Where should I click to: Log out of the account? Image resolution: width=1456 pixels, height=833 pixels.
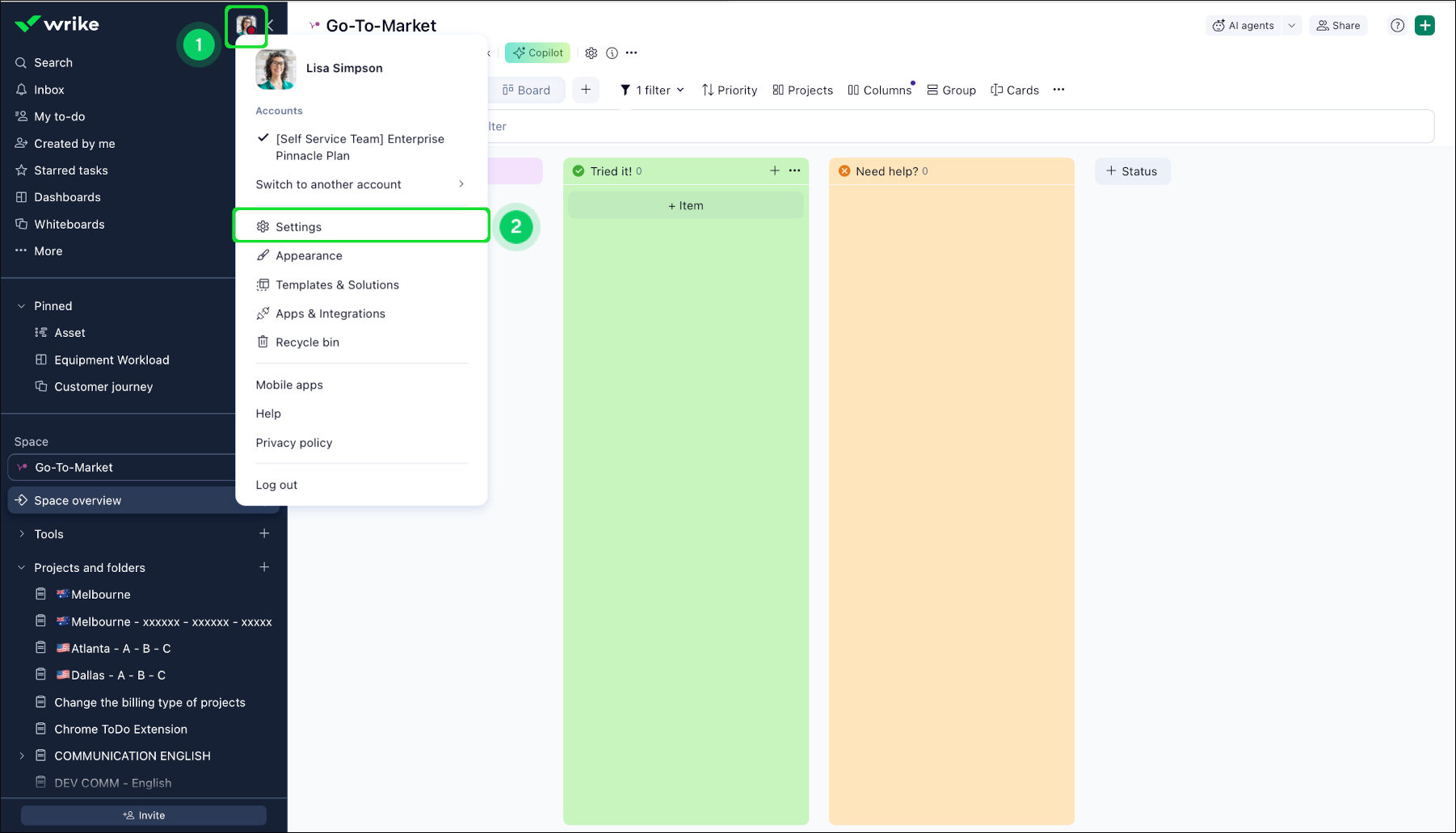pos(276,485)
